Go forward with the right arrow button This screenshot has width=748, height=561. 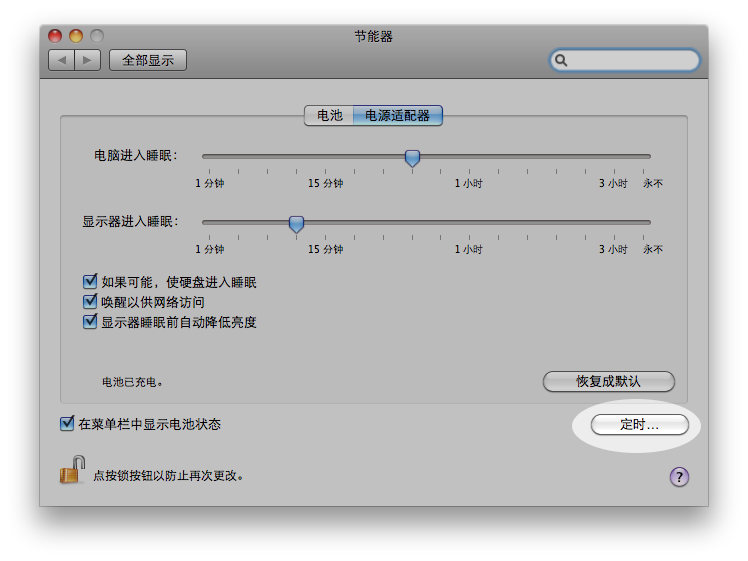click(x=87, y=60)
